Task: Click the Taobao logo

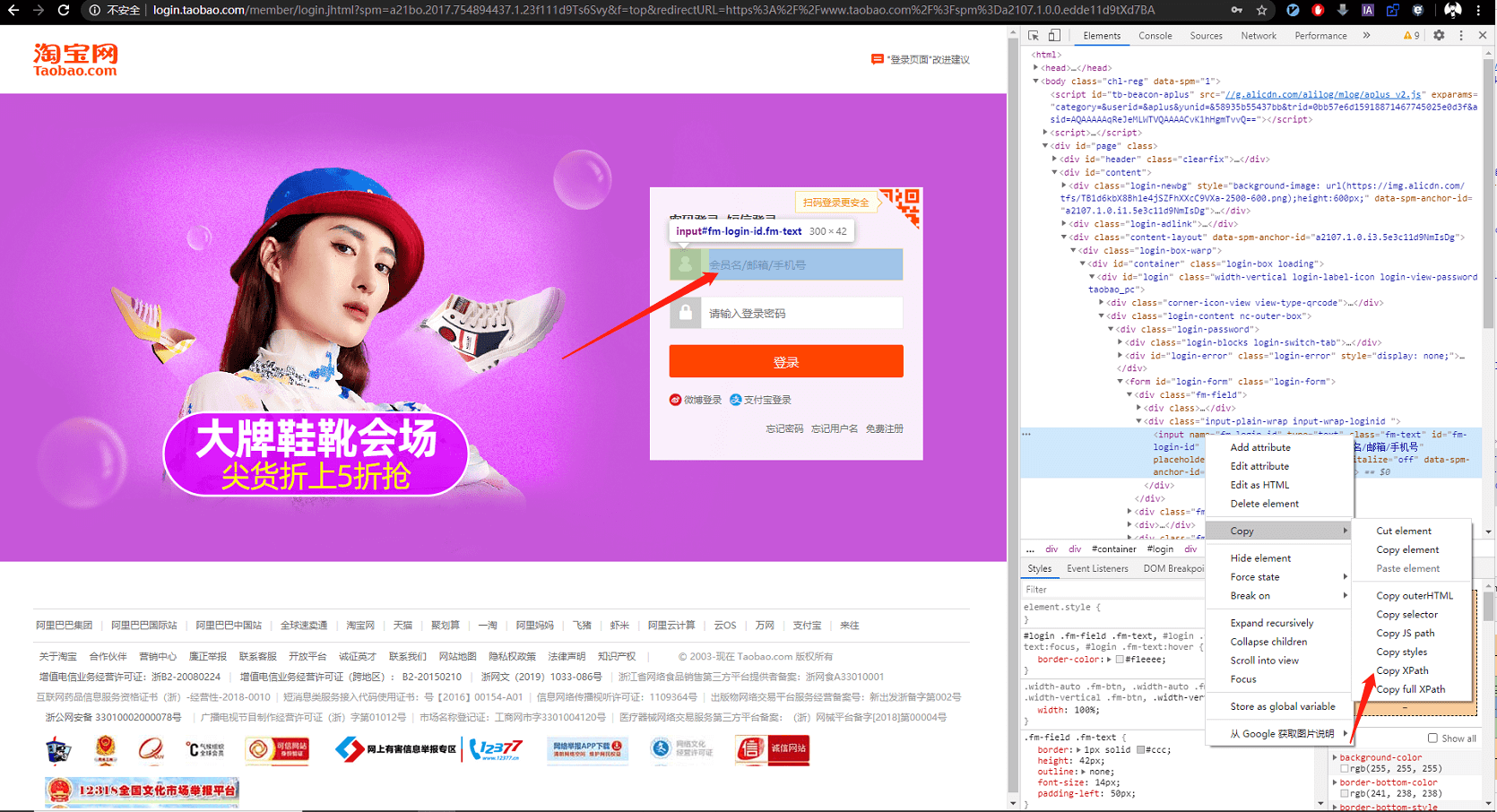Action: tap(75, 59)
